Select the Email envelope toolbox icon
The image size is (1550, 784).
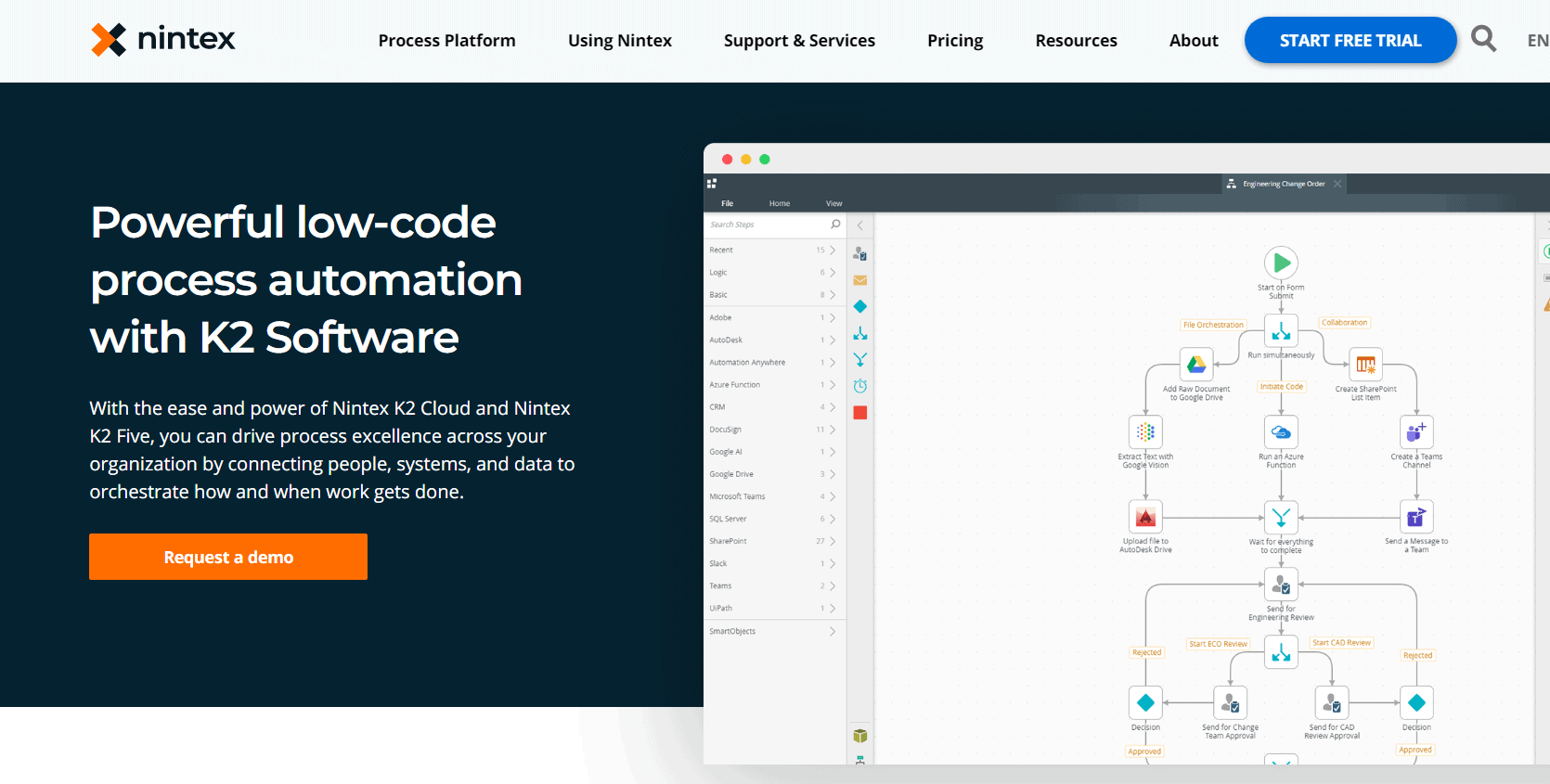click(860, 280)
